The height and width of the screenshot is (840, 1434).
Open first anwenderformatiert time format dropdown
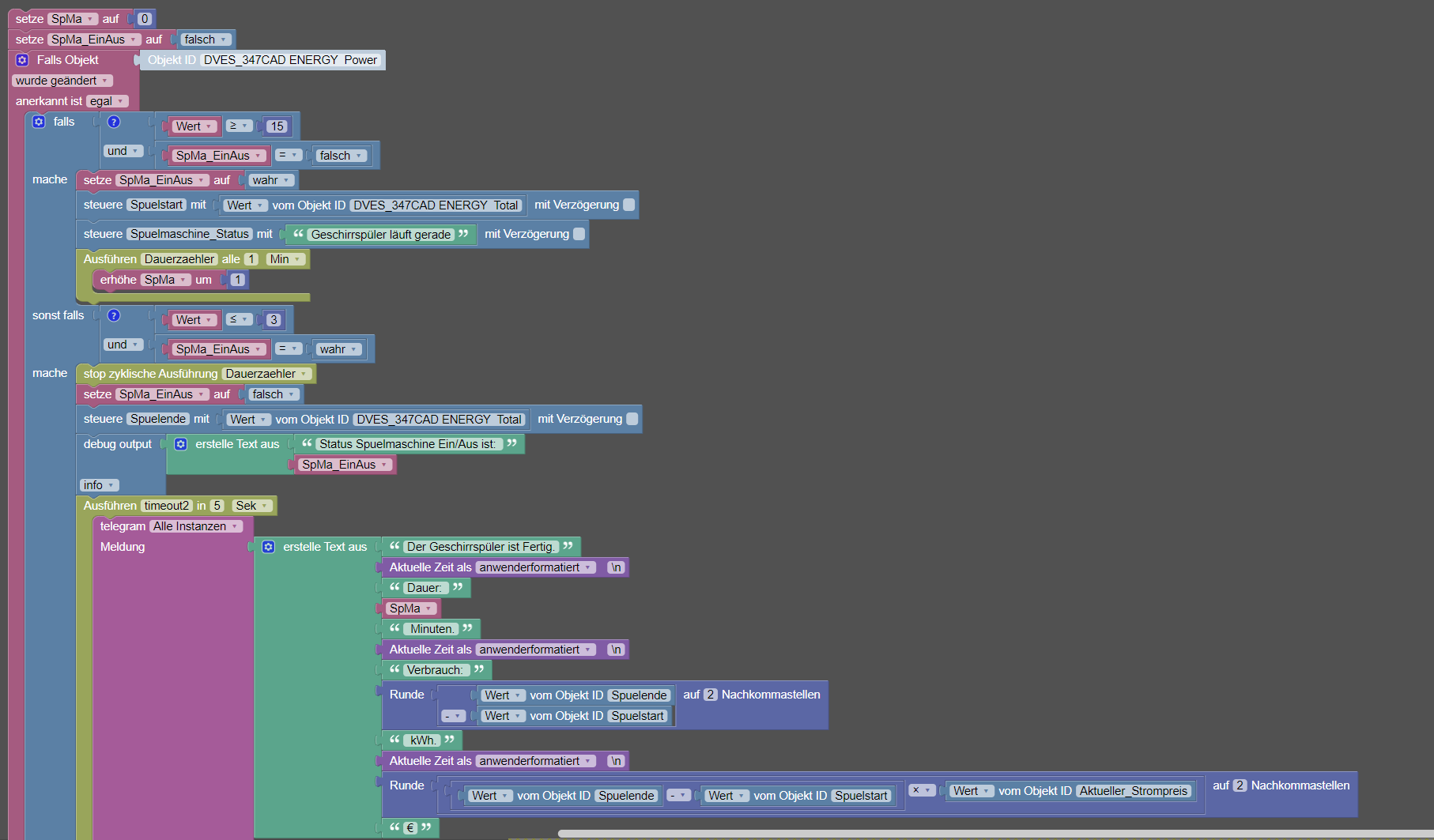[x=536, y=567]
